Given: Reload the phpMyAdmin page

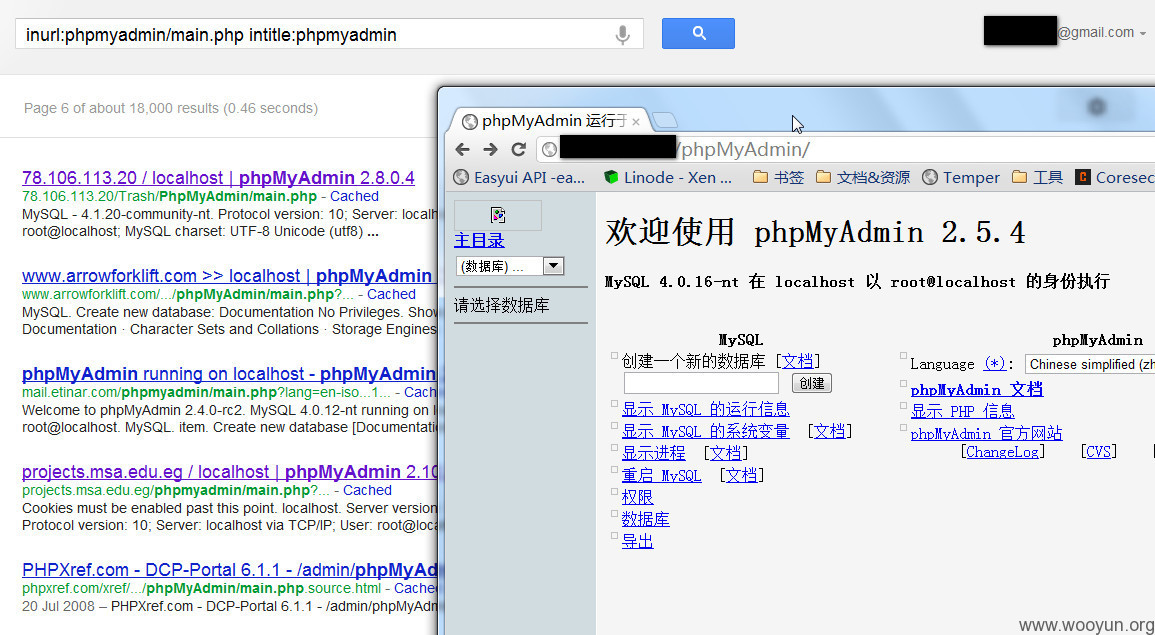Looking at the screenshot, I should [519, 150].
